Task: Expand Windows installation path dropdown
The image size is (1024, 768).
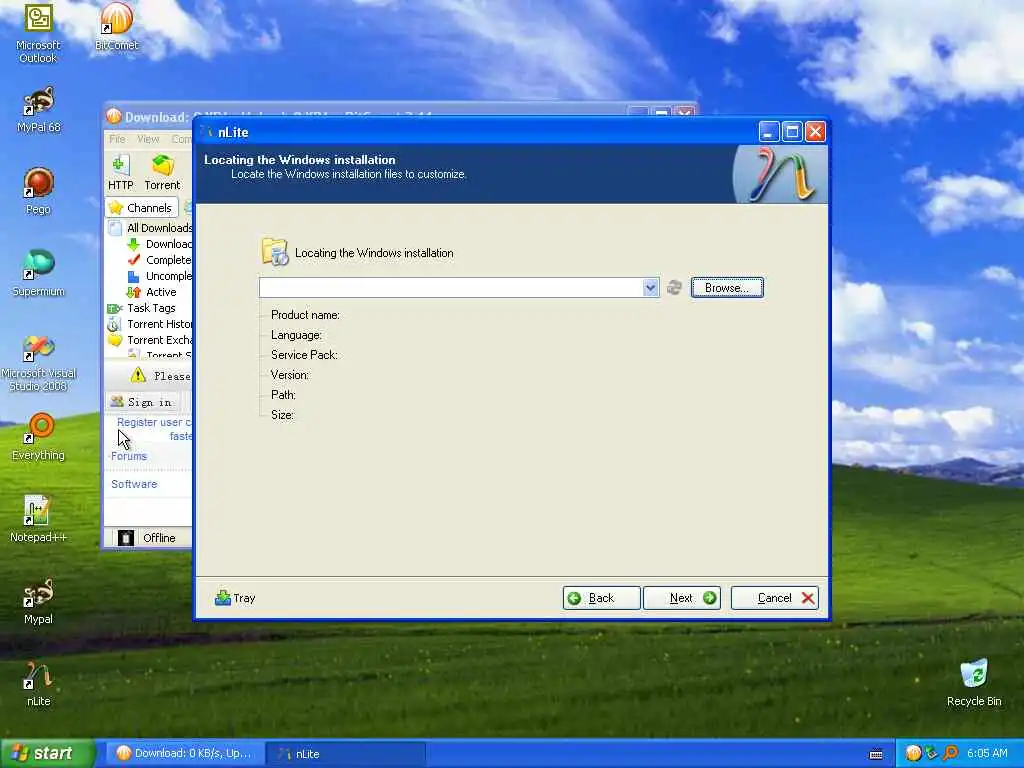Action: click(650, 287)
